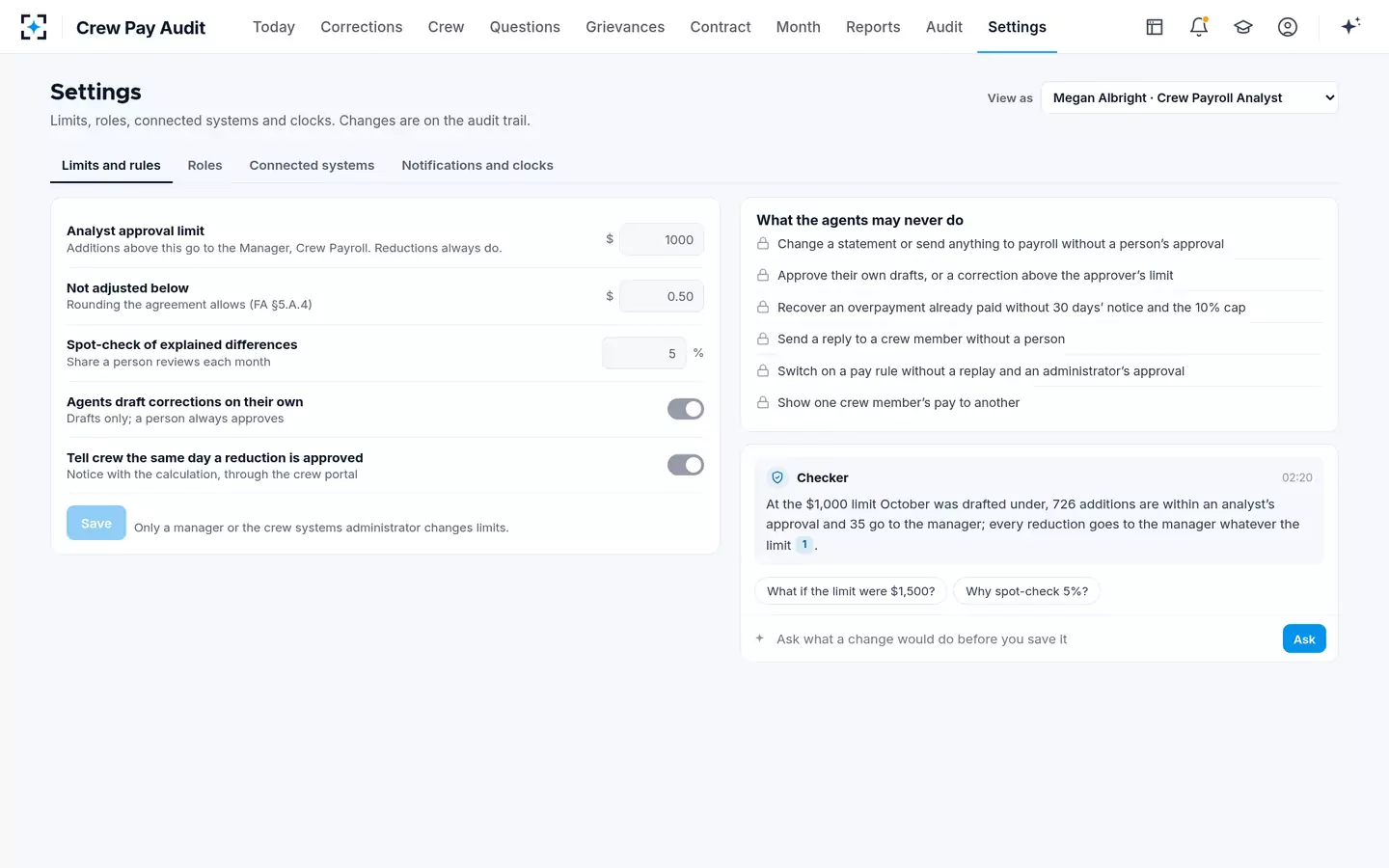Switch to Notifications and clocks tab
Image resolution: width=1389 pixels, height=868 pixels.
[477, 166]
